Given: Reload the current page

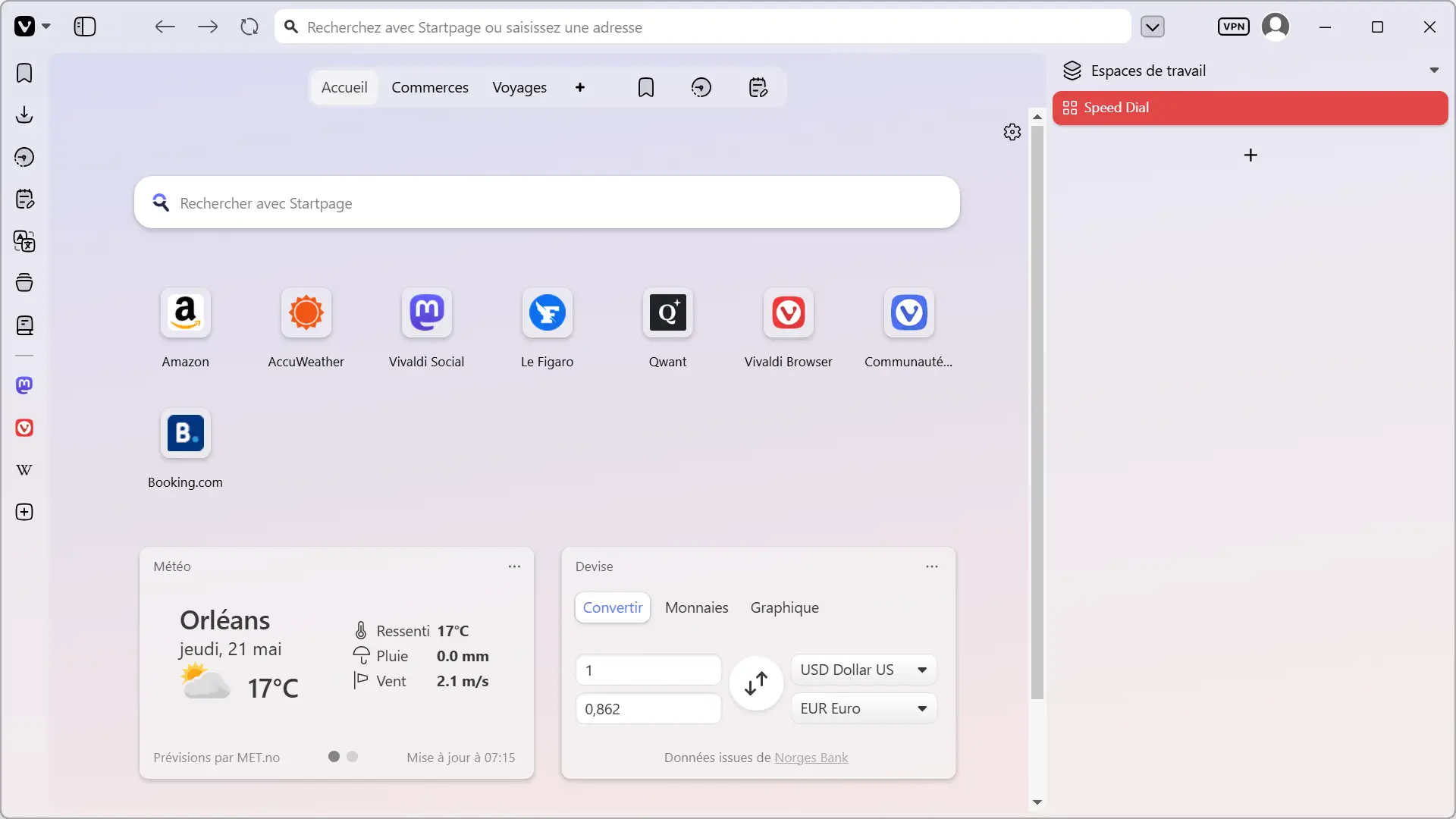Looking at the screenshot, I should point(249,27).
